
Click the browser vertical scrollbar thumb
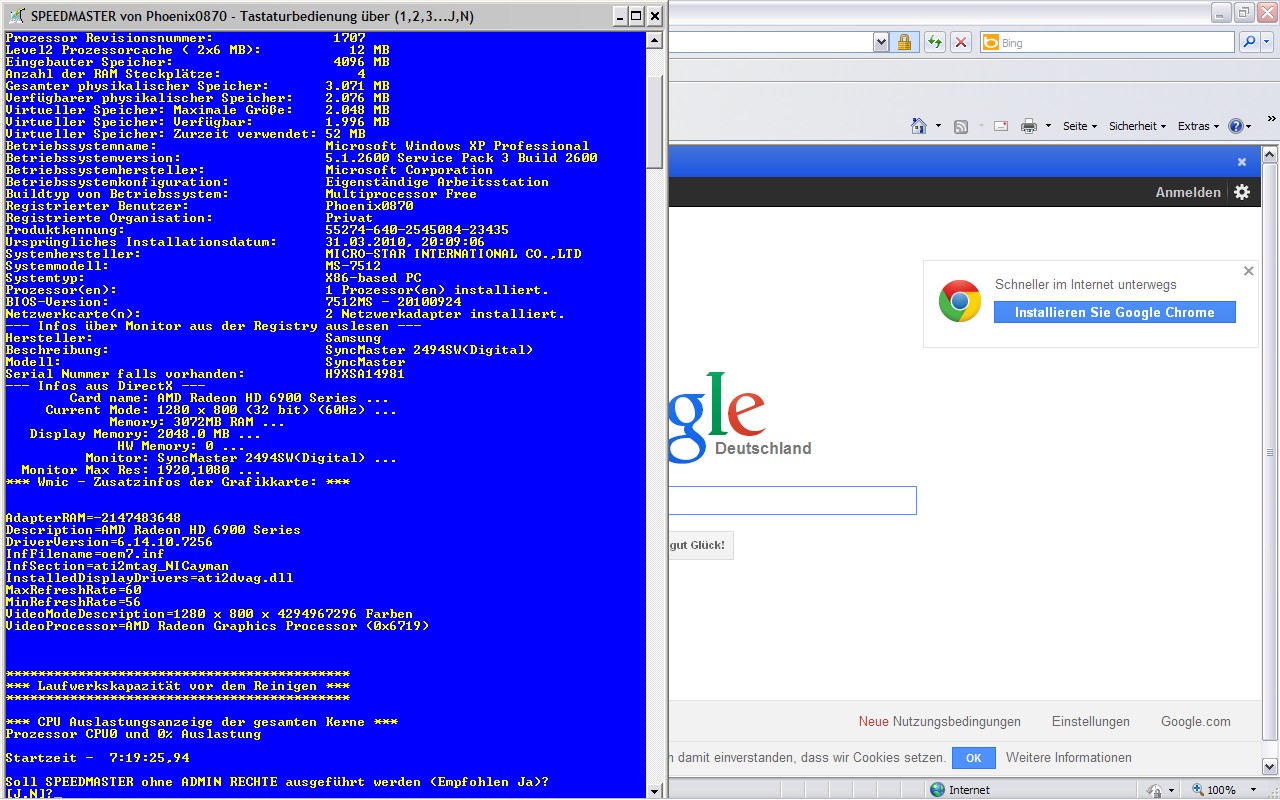pos(1270,452)
